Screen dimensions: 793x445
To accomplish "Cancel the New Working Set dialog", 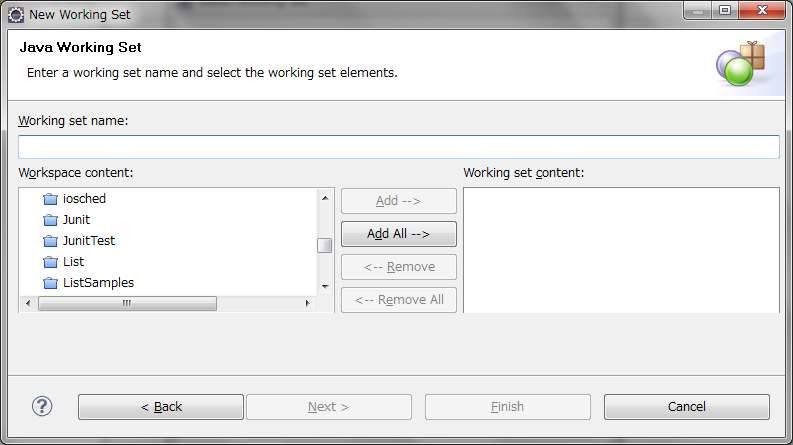I will [686, 407].
